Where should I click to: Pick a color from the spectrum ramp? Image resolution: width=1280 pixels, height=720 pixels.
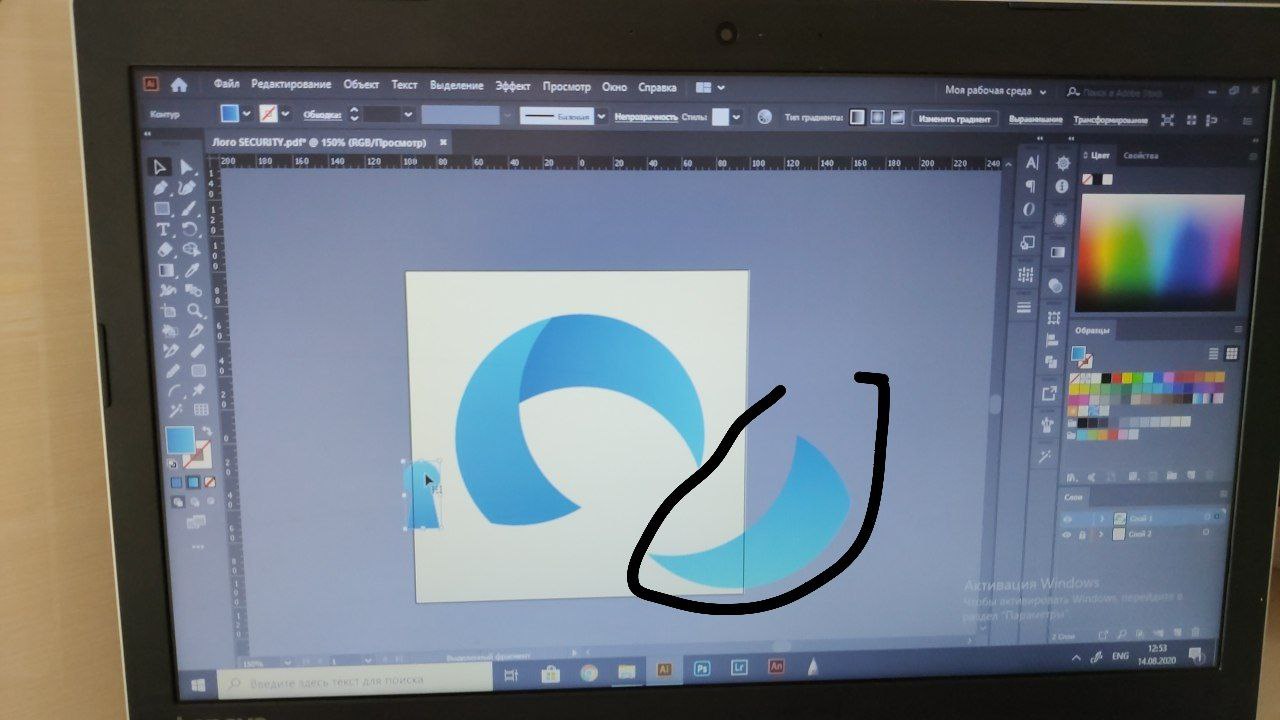1160,252
